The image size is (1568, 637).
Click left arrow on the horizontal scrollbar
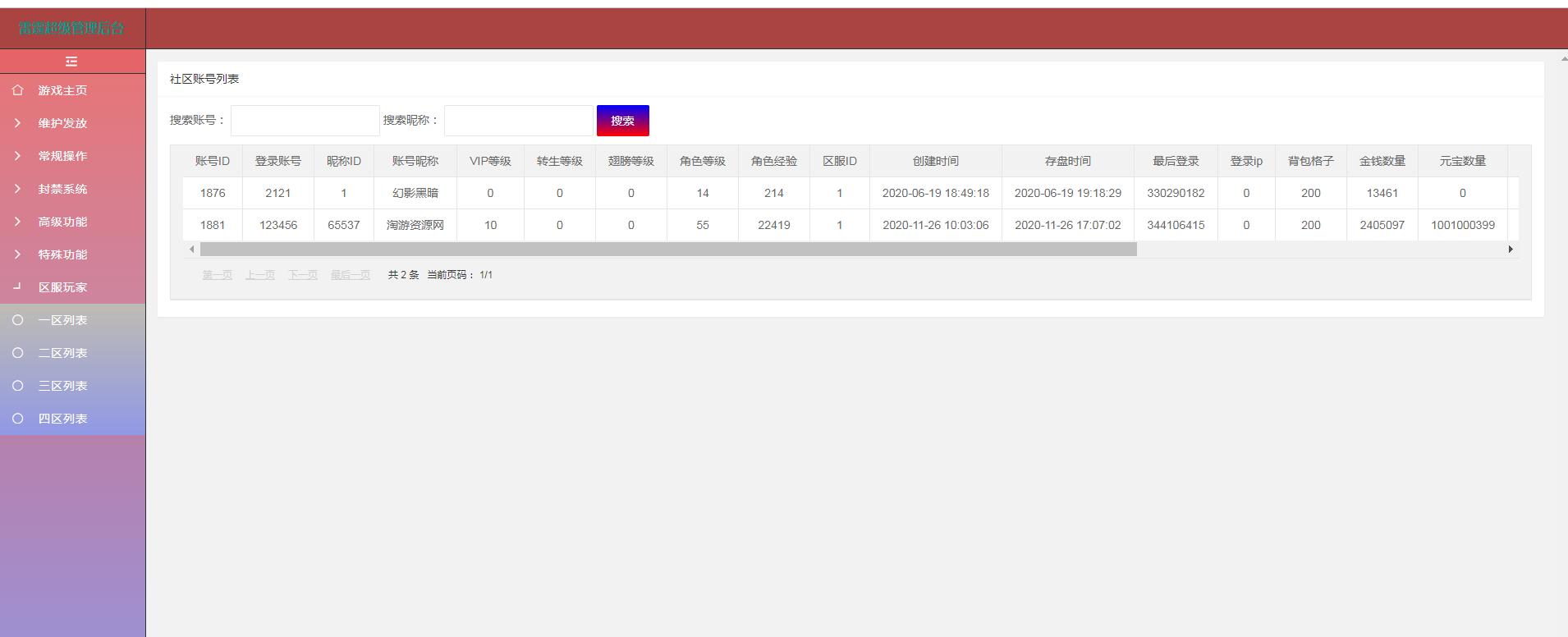coord(192,250)
